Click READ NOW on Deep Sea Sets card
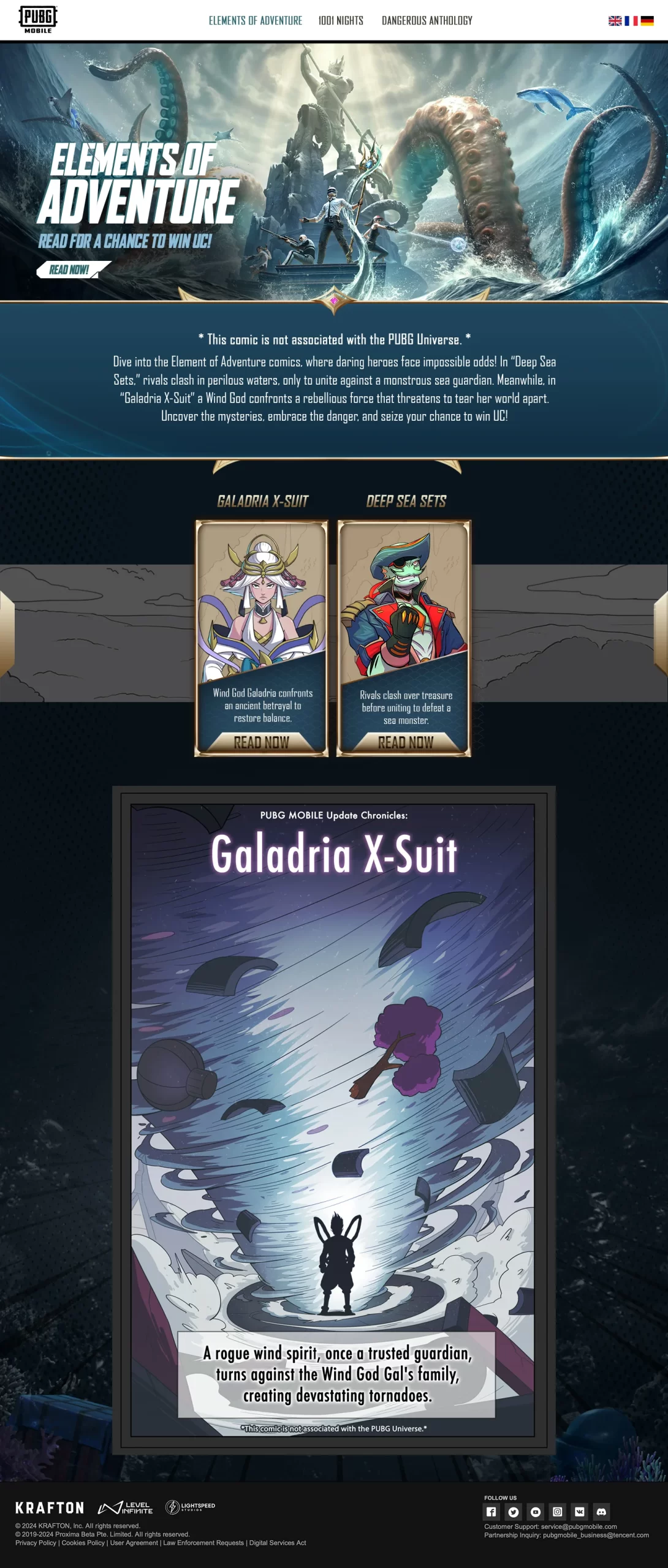 click(405, 742)
